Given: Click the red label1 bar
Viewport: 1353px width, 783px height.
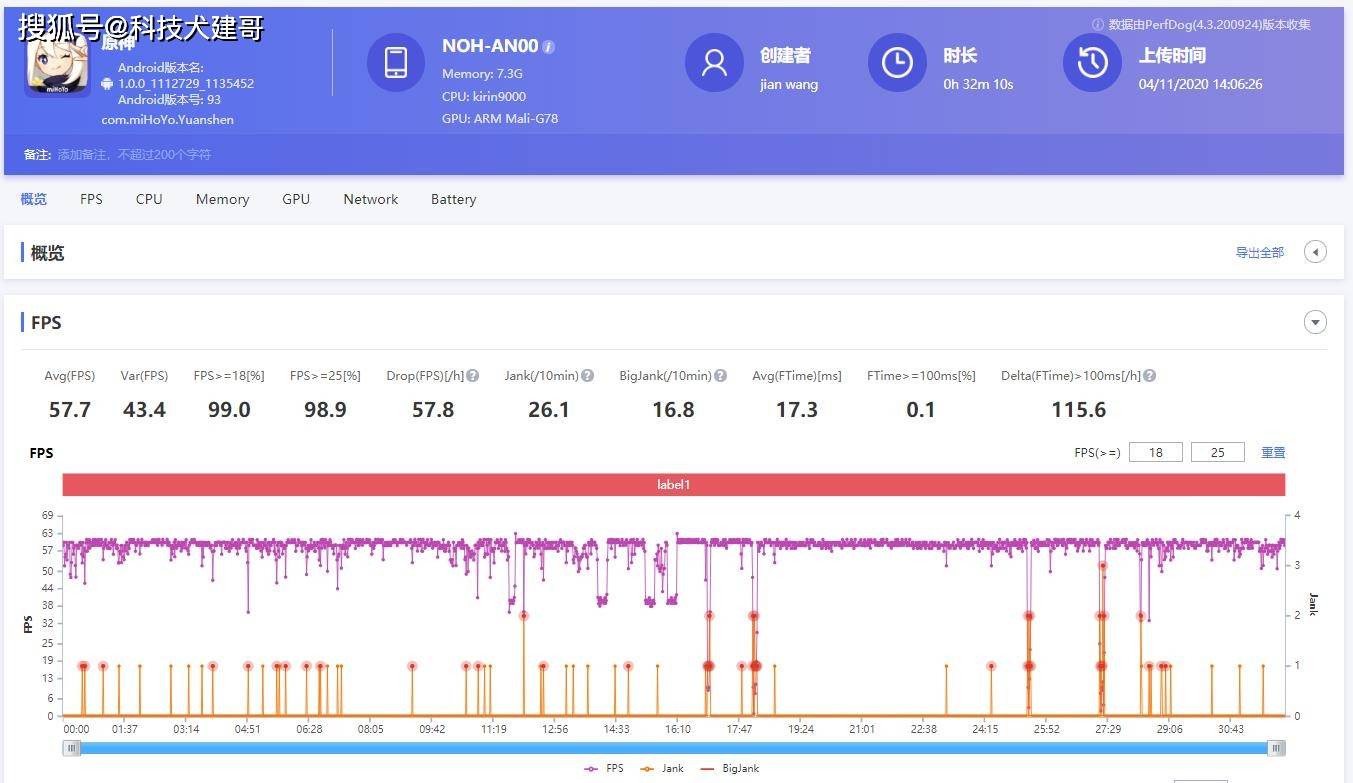Looking at the screenshot, I should [x=673, y=485].
